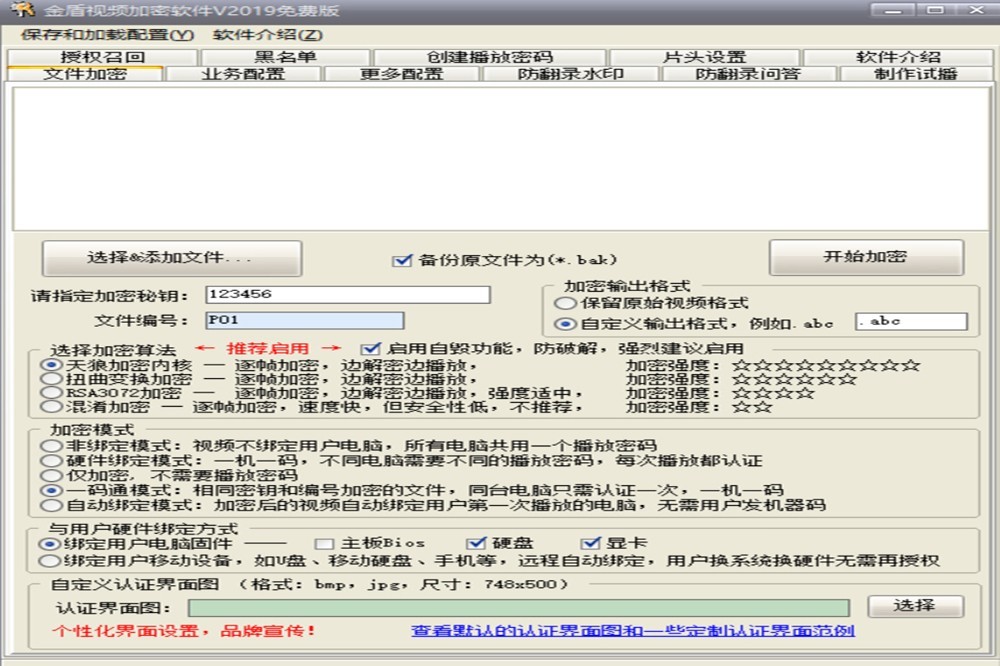Enable the 主板Bios checkbox
Image resolution: width=1000 pixels, height=666 pixels.
click(324, 544)
